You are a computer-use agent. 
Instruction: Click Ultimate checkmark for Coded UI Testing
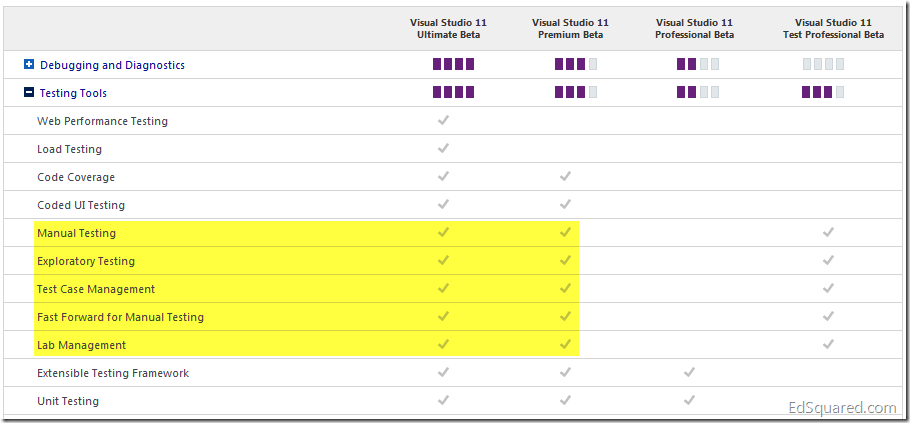point(443,204)
